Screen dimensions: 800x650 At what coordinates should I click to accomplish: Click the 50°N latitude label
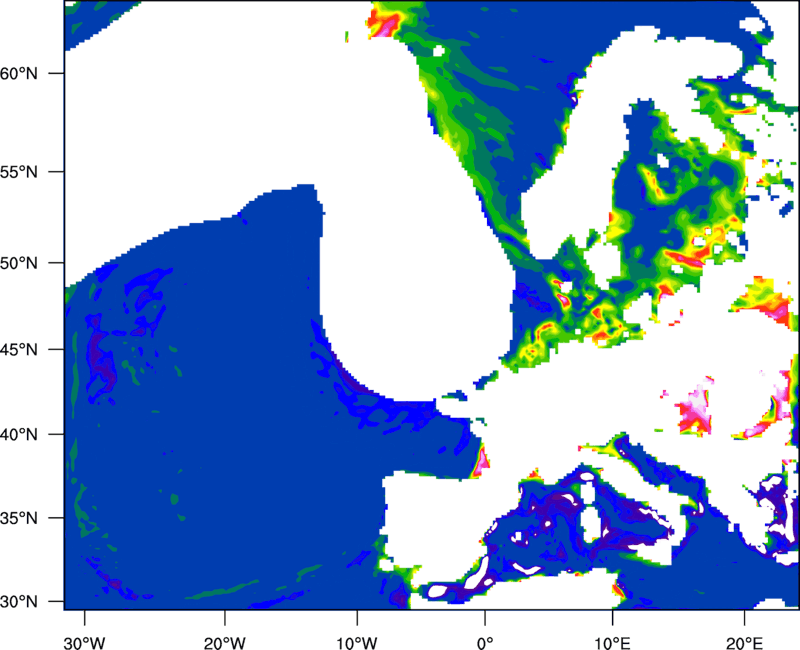(x=19, y=263)
